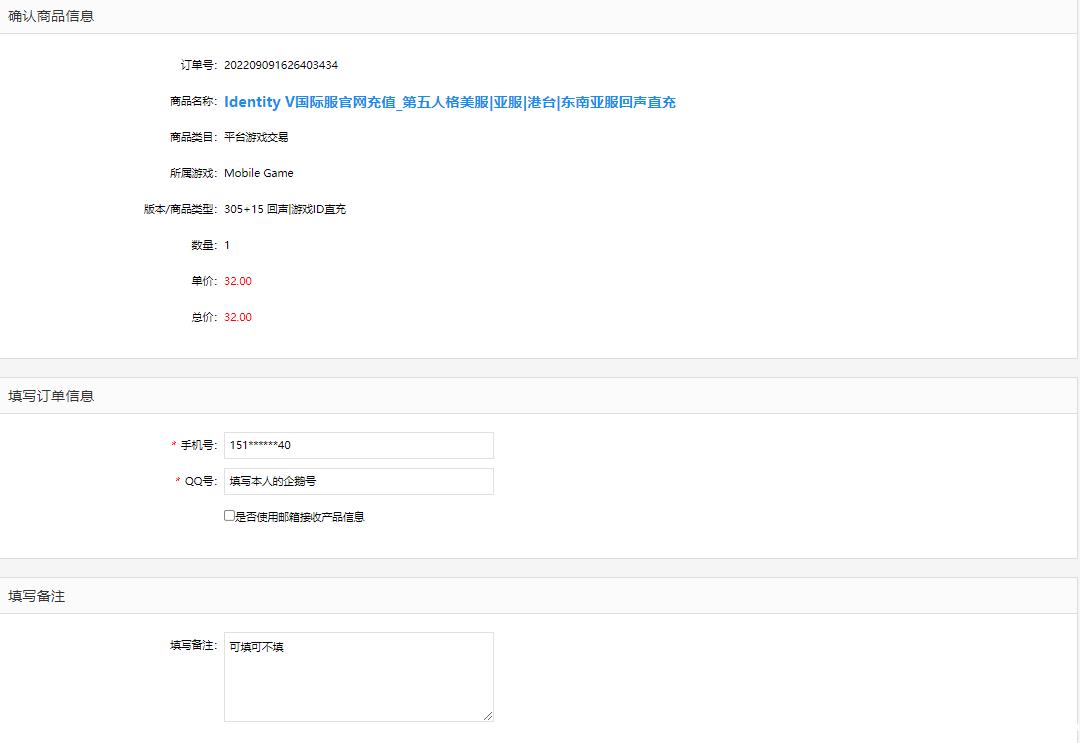Click the 平台游戏交易 category value
The height and width of the screenshot is (743, 1080).
[256, 137]
